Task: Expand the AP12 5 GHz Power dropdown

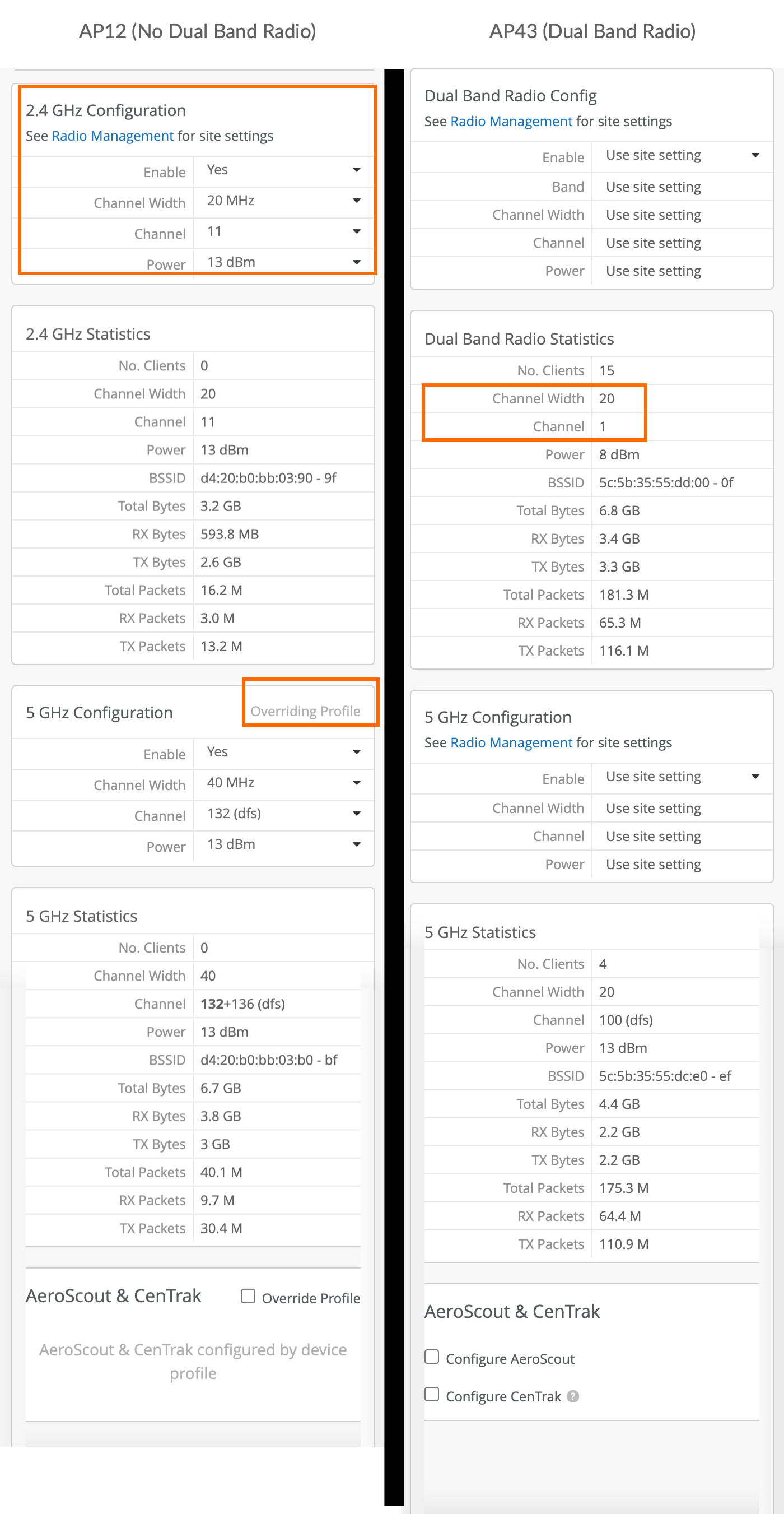Action: pyautogui.click(x=283, y=844)
